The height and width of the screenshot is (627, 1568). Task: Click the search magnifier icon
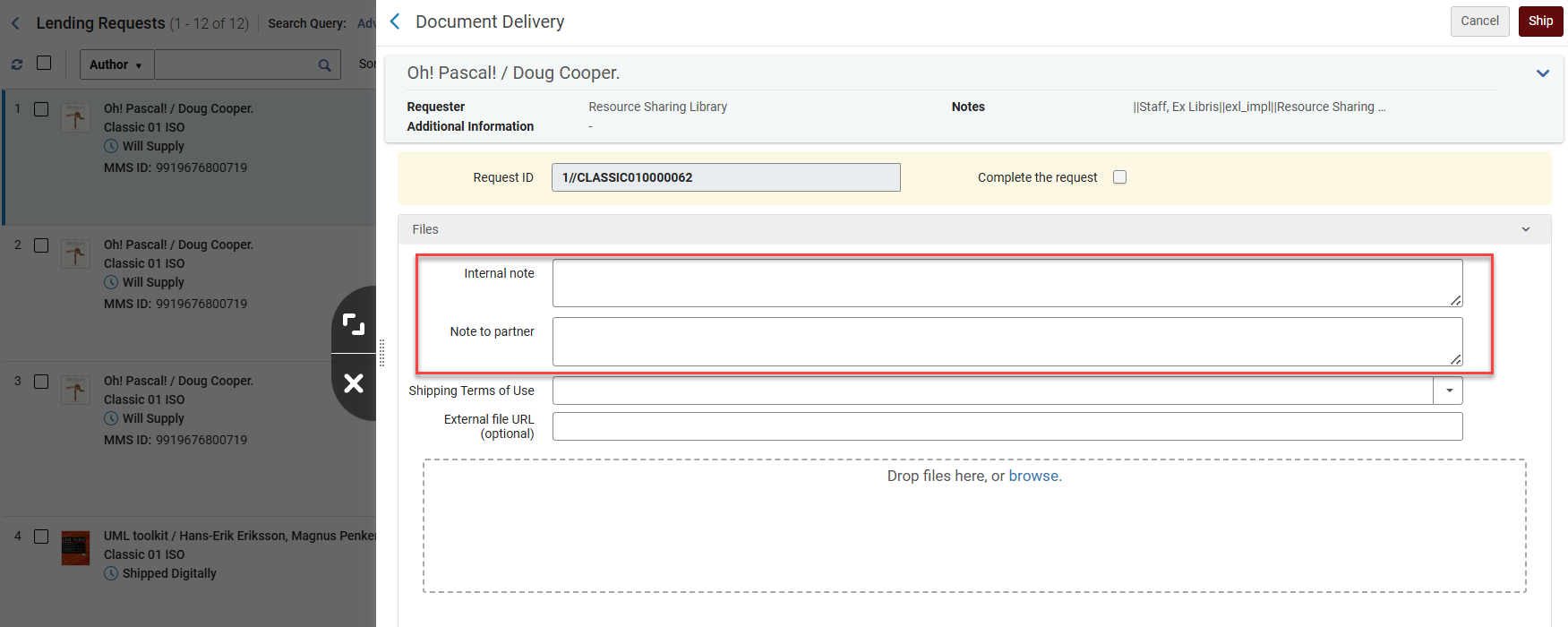[324, 64]
